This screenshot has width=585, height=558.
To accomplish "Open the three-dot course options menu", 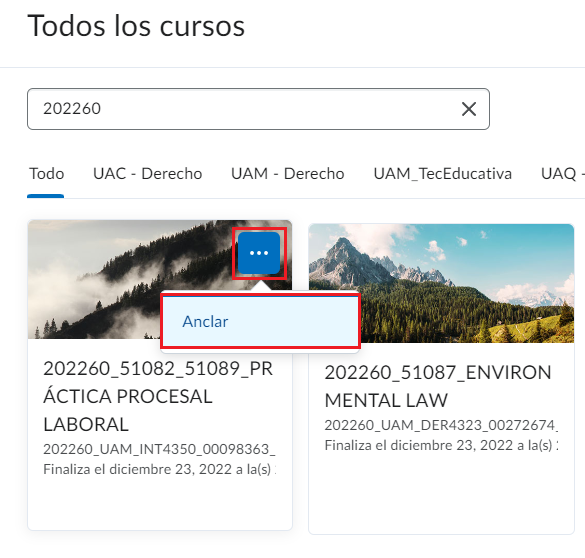I will [259, 253].
